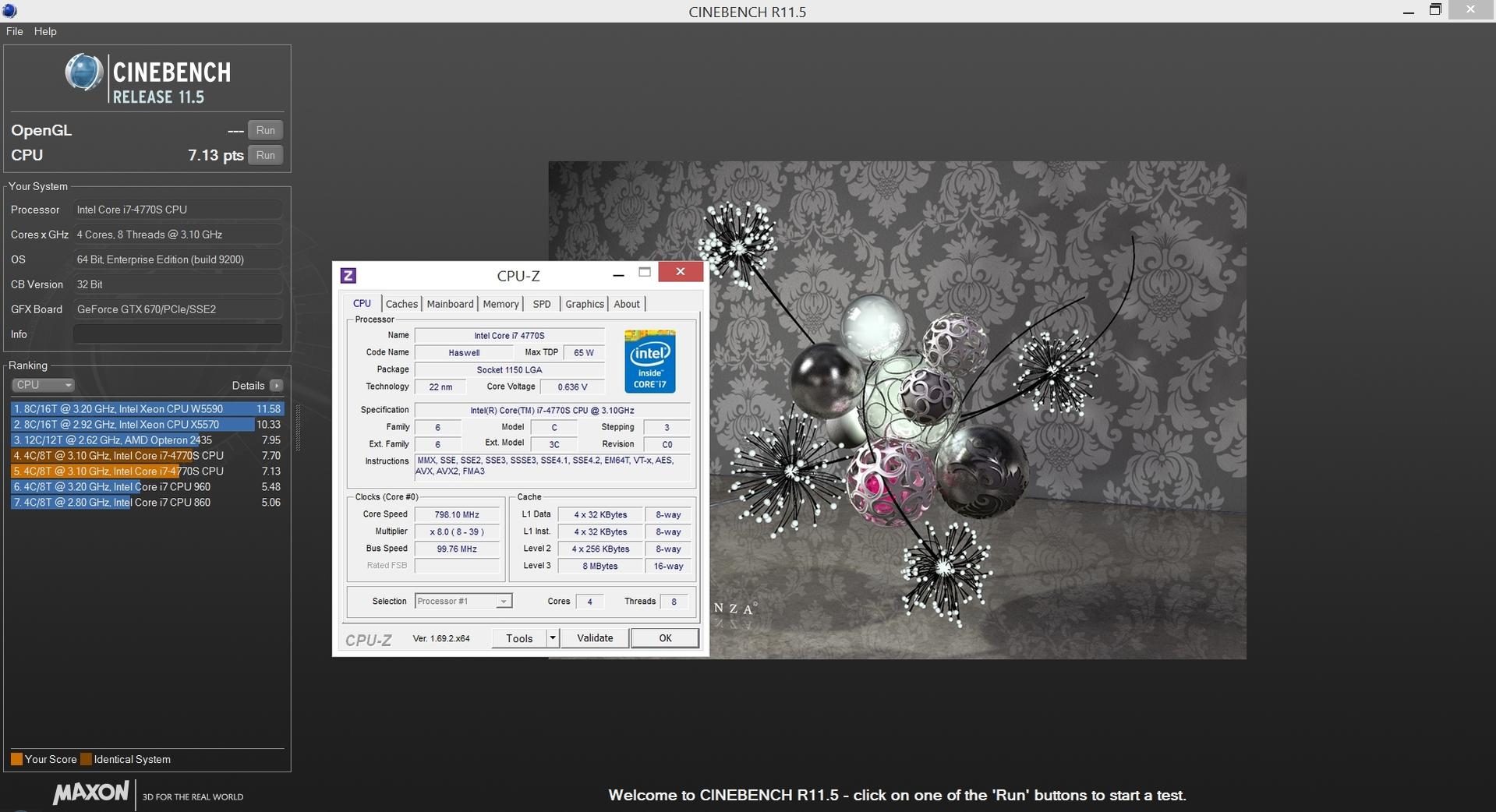This screenshot has width=1496, height=812.
Task: Click the Cinebench globe logo
Action: [84, 73]
